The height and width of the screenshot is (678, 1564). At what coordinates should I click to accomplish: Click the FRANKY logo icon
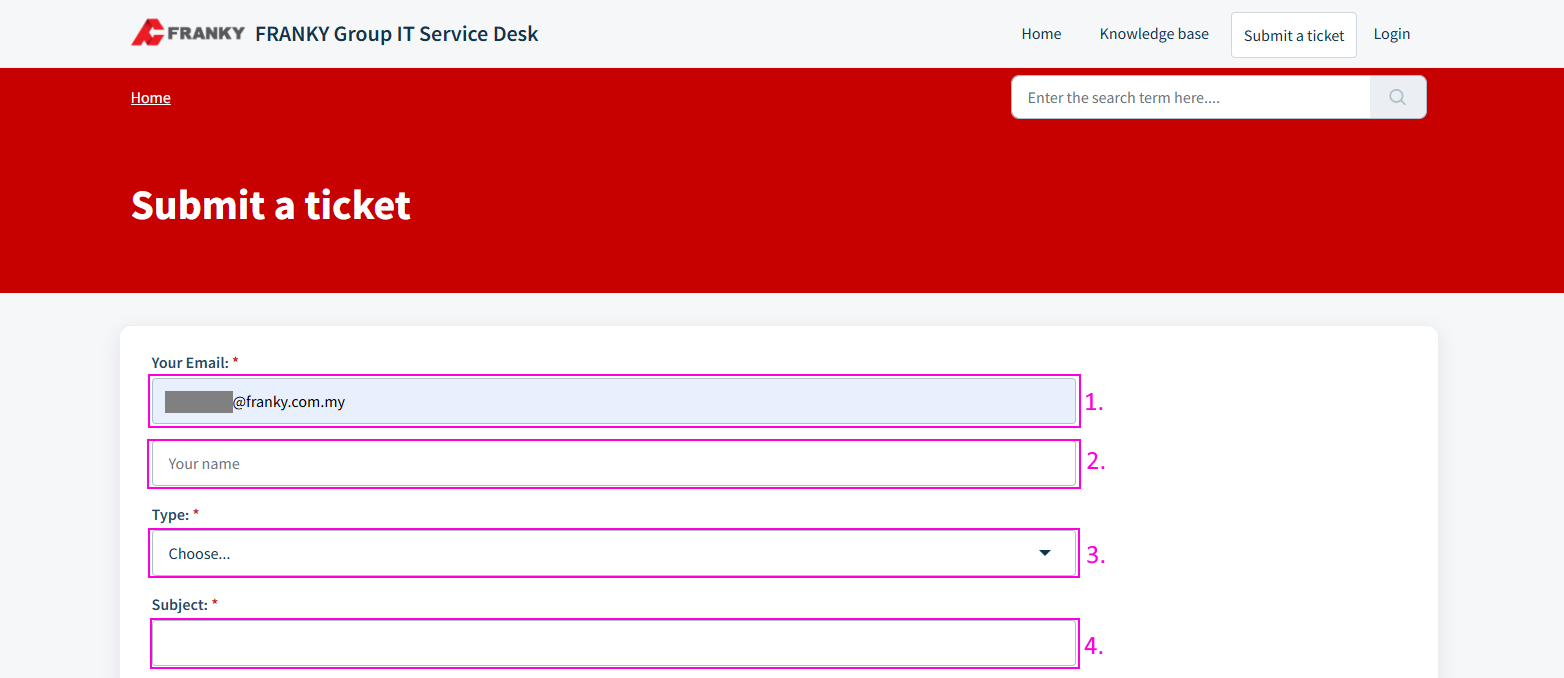[188, 33]
